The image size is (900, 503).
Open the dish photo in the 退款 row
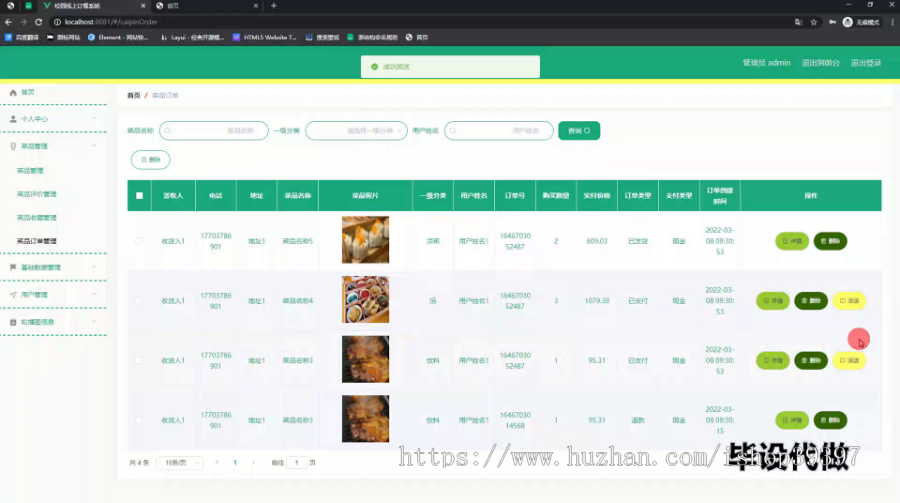tap(366, 419)
